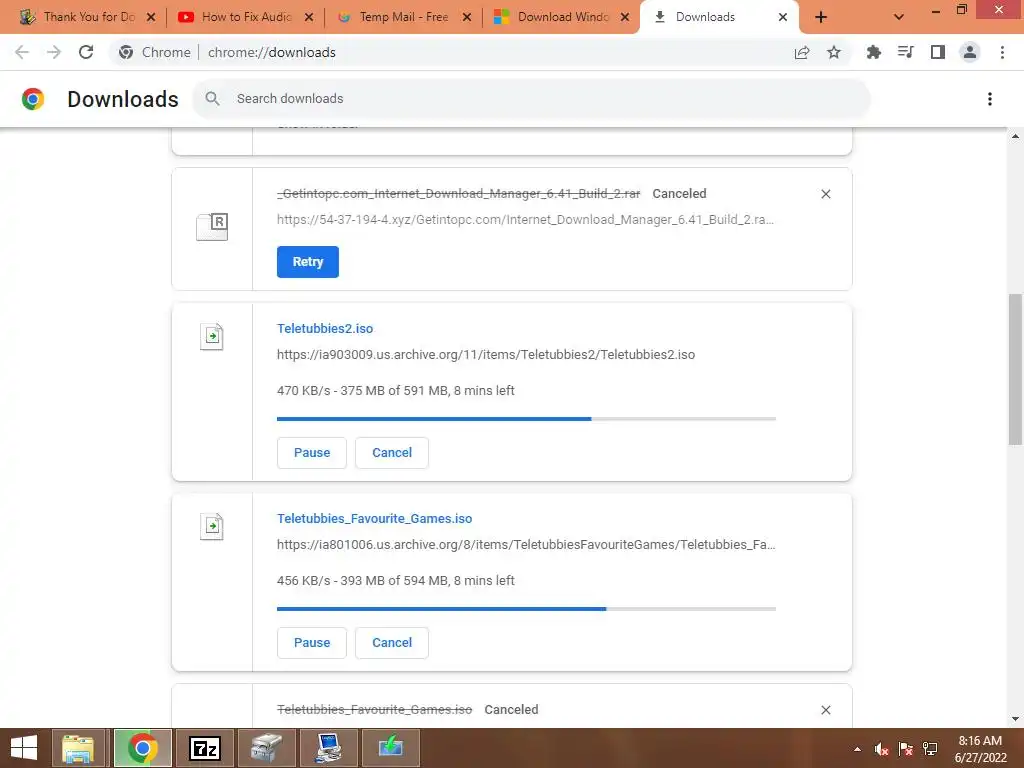The height and width of the screenshot is (768, 1024).
Task: Close the 'How to Fix Audio' tab
Action: coord(309,17)
